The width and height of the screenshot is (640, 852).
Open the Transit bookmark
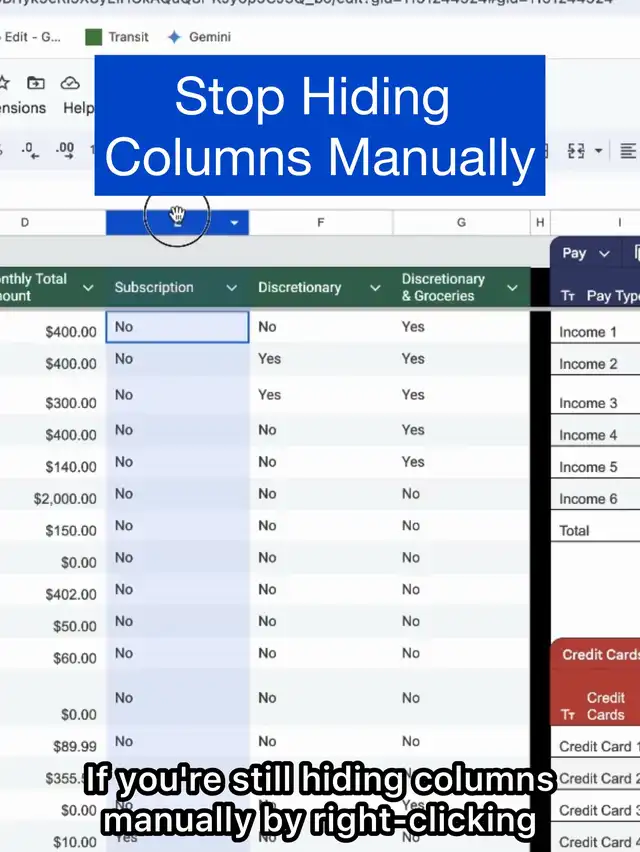point(120,37)
